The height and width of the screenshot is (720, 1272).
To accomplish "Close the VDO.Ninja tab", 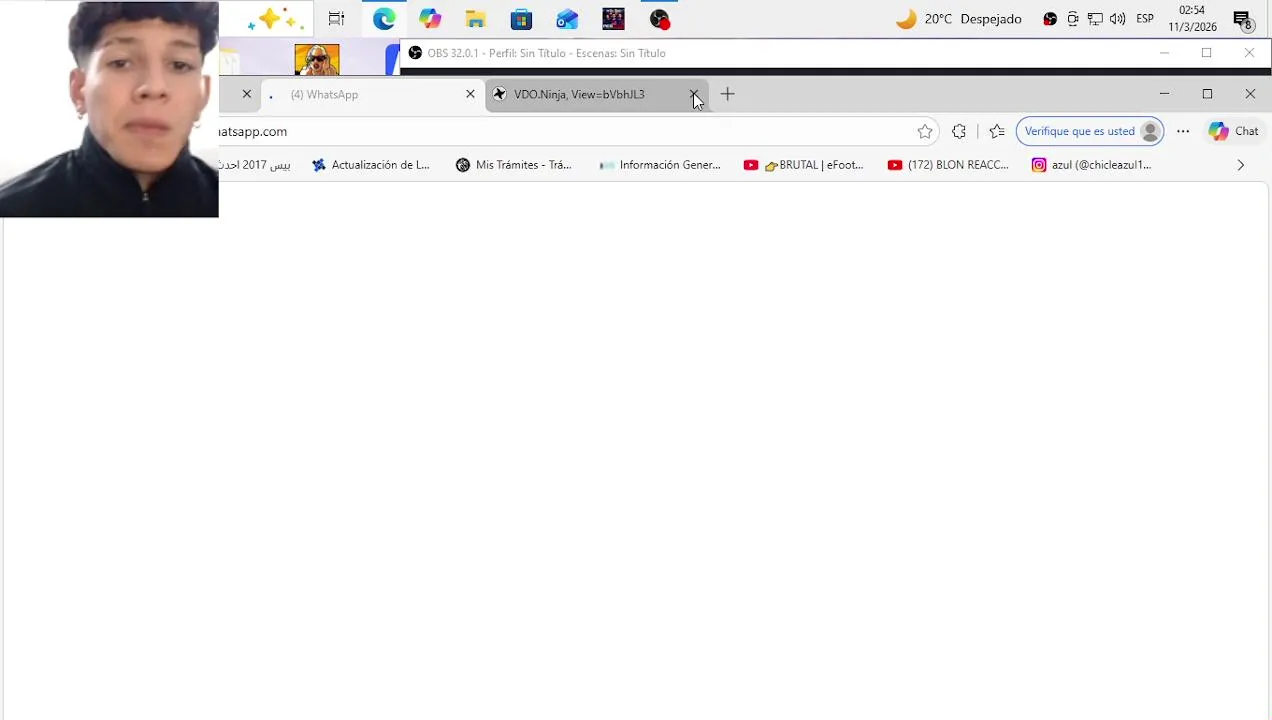I will click(x=694, y=94).
